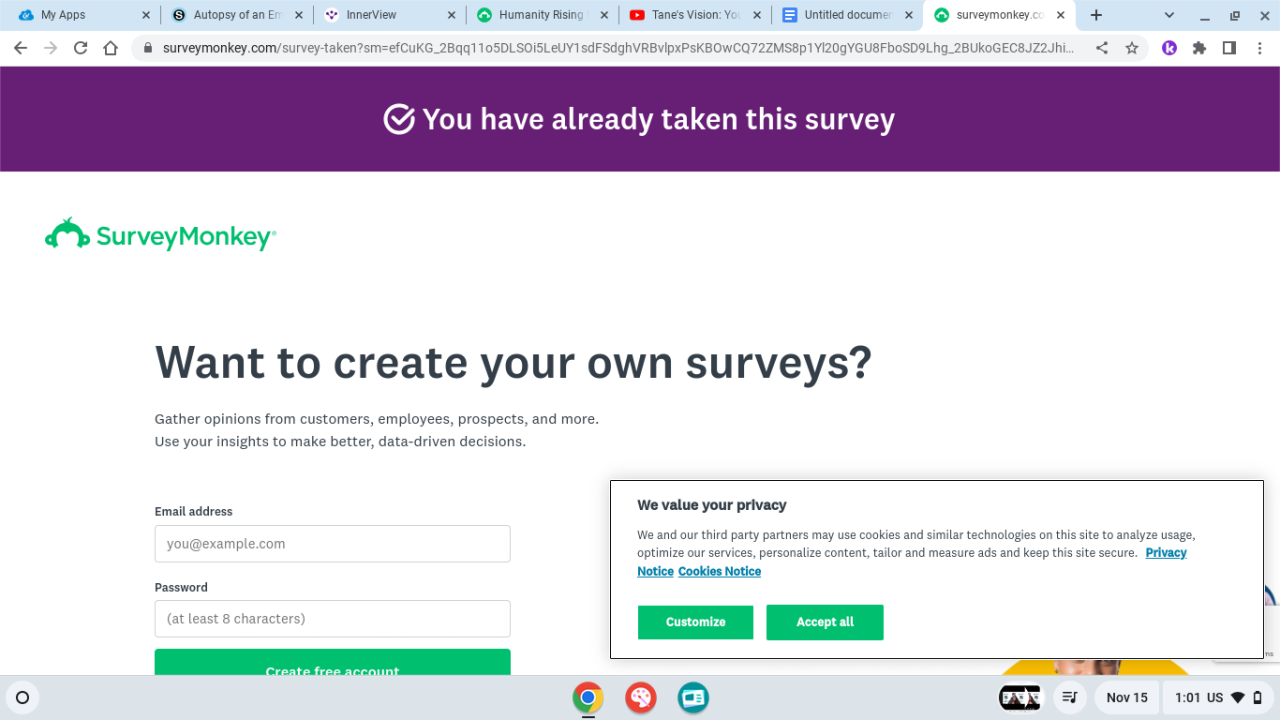The height and width of the screenshot is (720, 1280).
Task: Focus the Password input field
Action: (x=332, y=619)
